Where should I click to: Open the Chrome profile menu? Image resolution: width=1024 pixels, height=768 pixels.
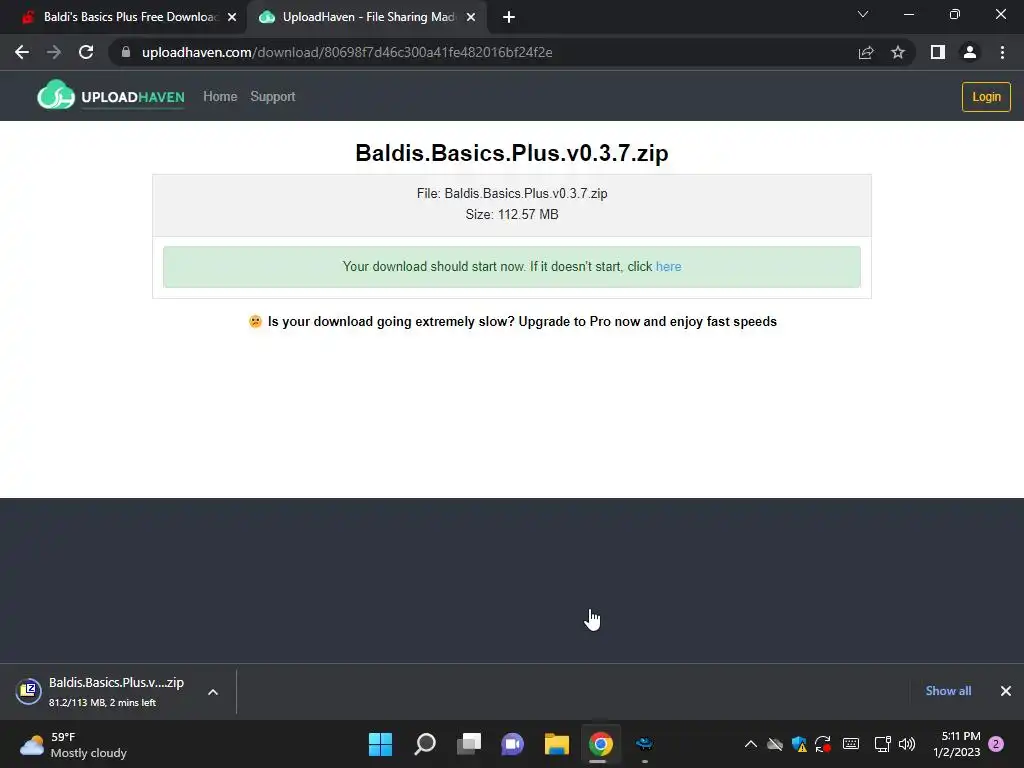point(970,52)
